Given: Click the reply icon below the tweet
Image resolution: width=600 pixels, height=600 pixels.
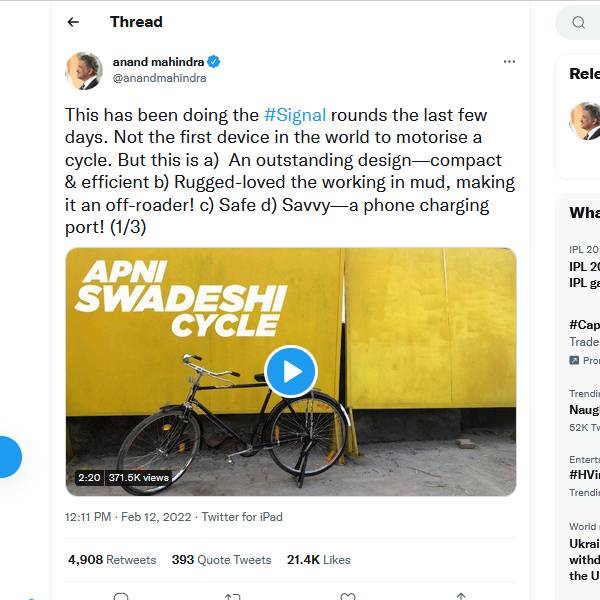Looking at the screenshot, I should coord(121,596).
